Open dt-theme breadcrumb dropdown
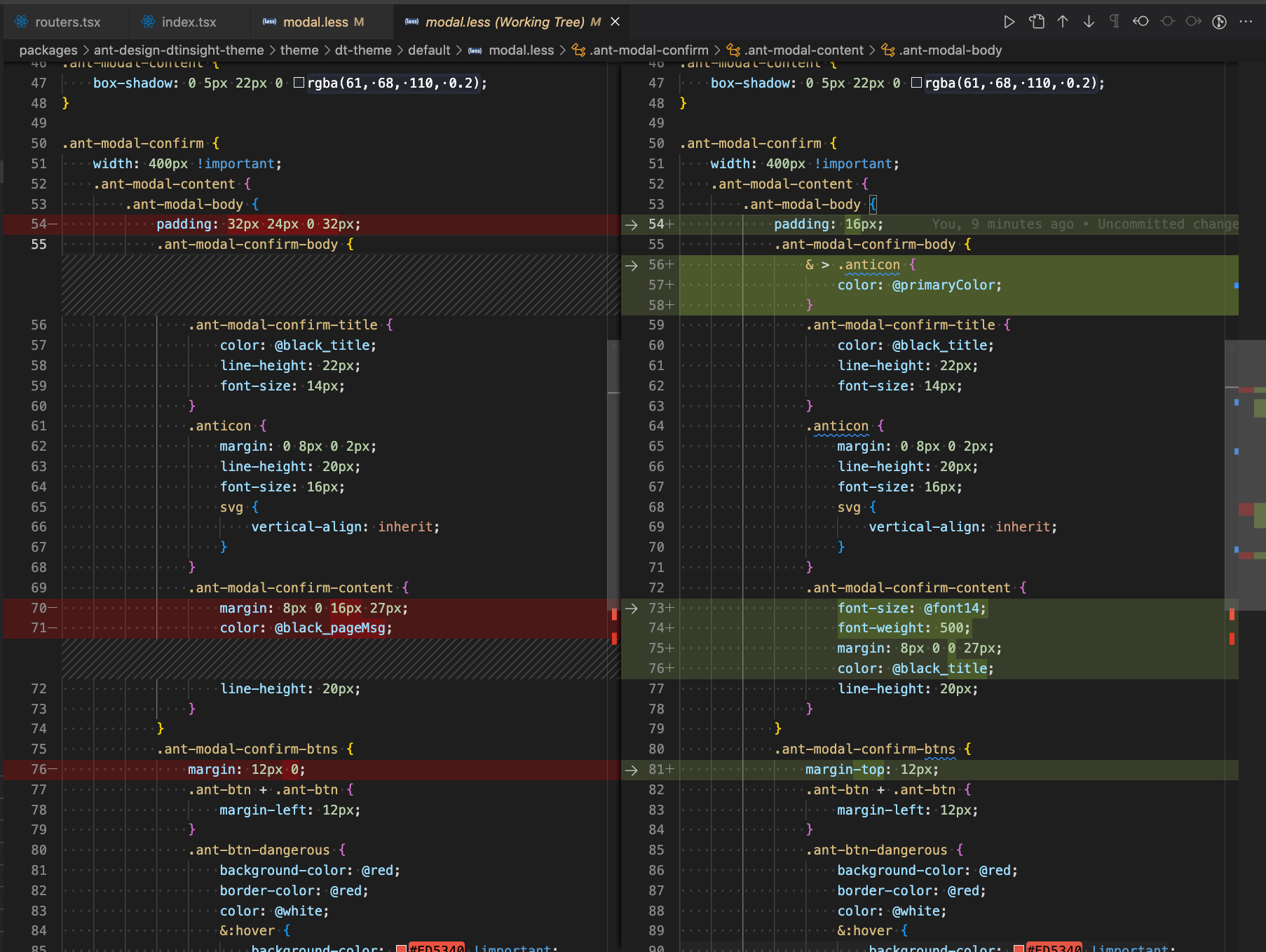Viewport: 1266px width, 952px height. (x=363, y=50)
